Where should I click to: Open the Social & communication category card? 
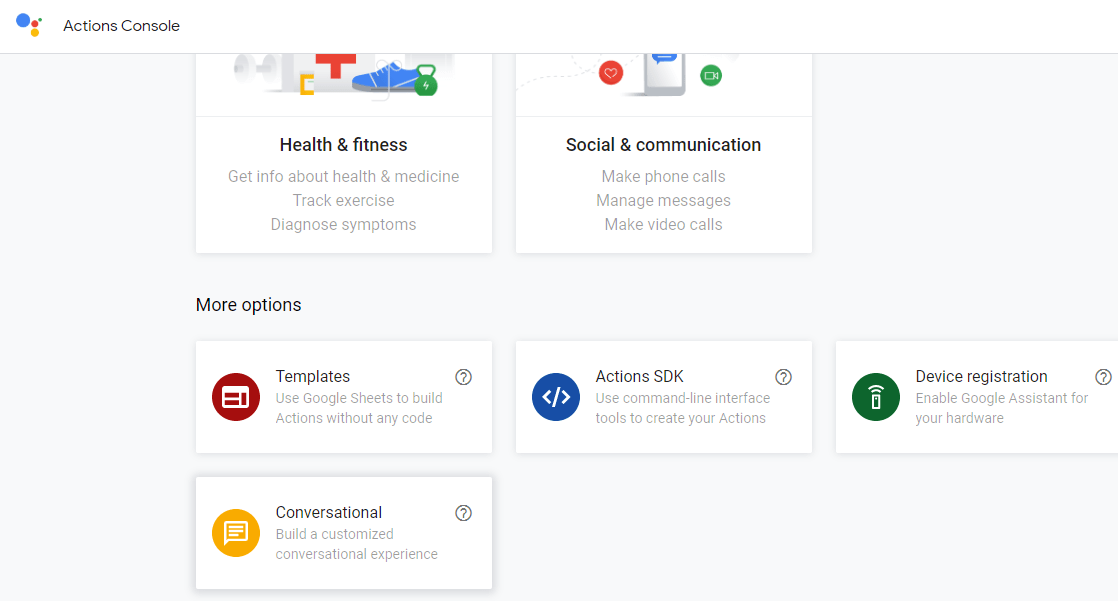click(663, 145)
